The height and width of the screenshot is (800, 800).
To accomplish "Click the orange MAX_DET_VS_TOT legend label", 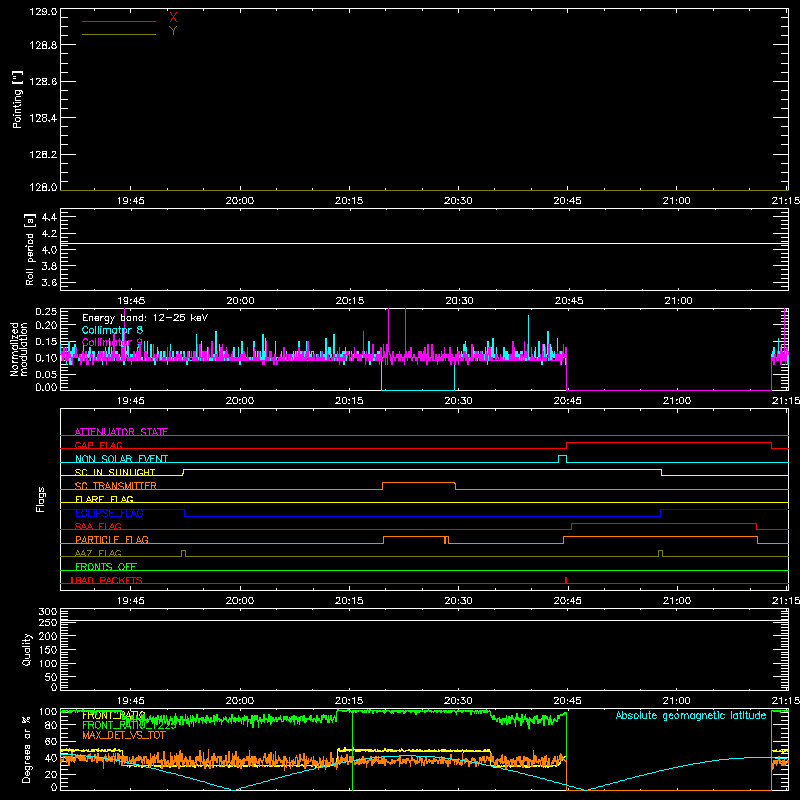I will (124, 735).
